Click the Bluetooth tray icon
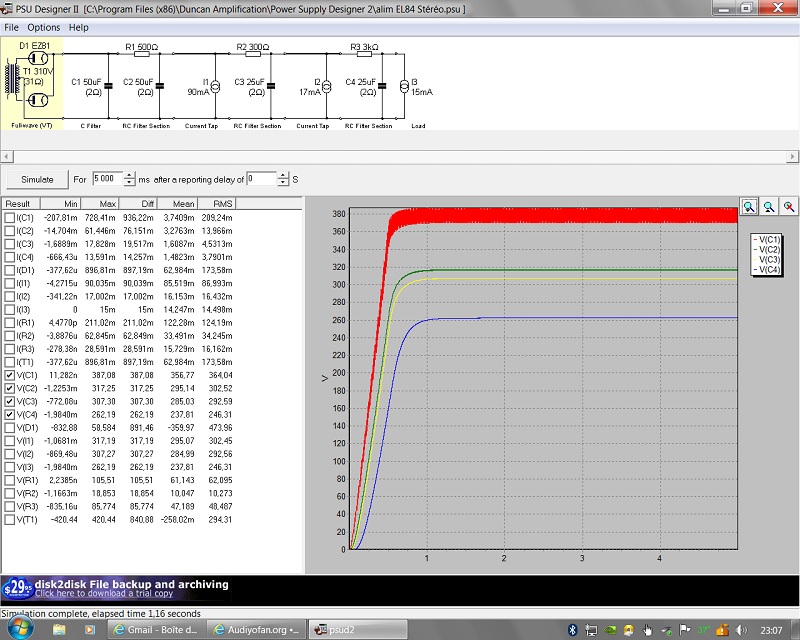This screenshot has width=800, height=640. click(x=572, y=630)
